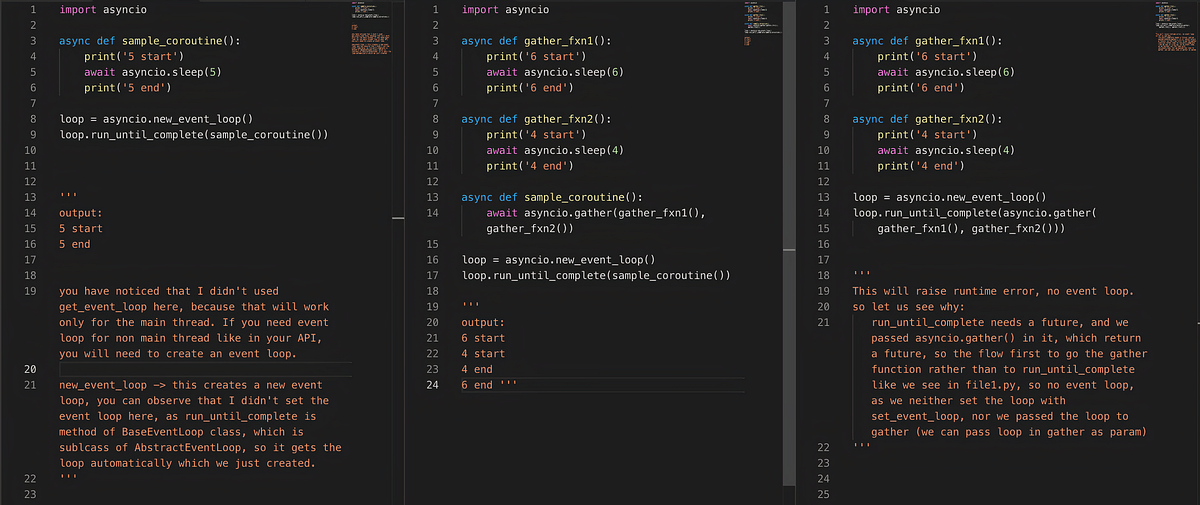The image size is (1200, 505).
Task: Click the "6 end '''" line
Action: click(488, 385)
